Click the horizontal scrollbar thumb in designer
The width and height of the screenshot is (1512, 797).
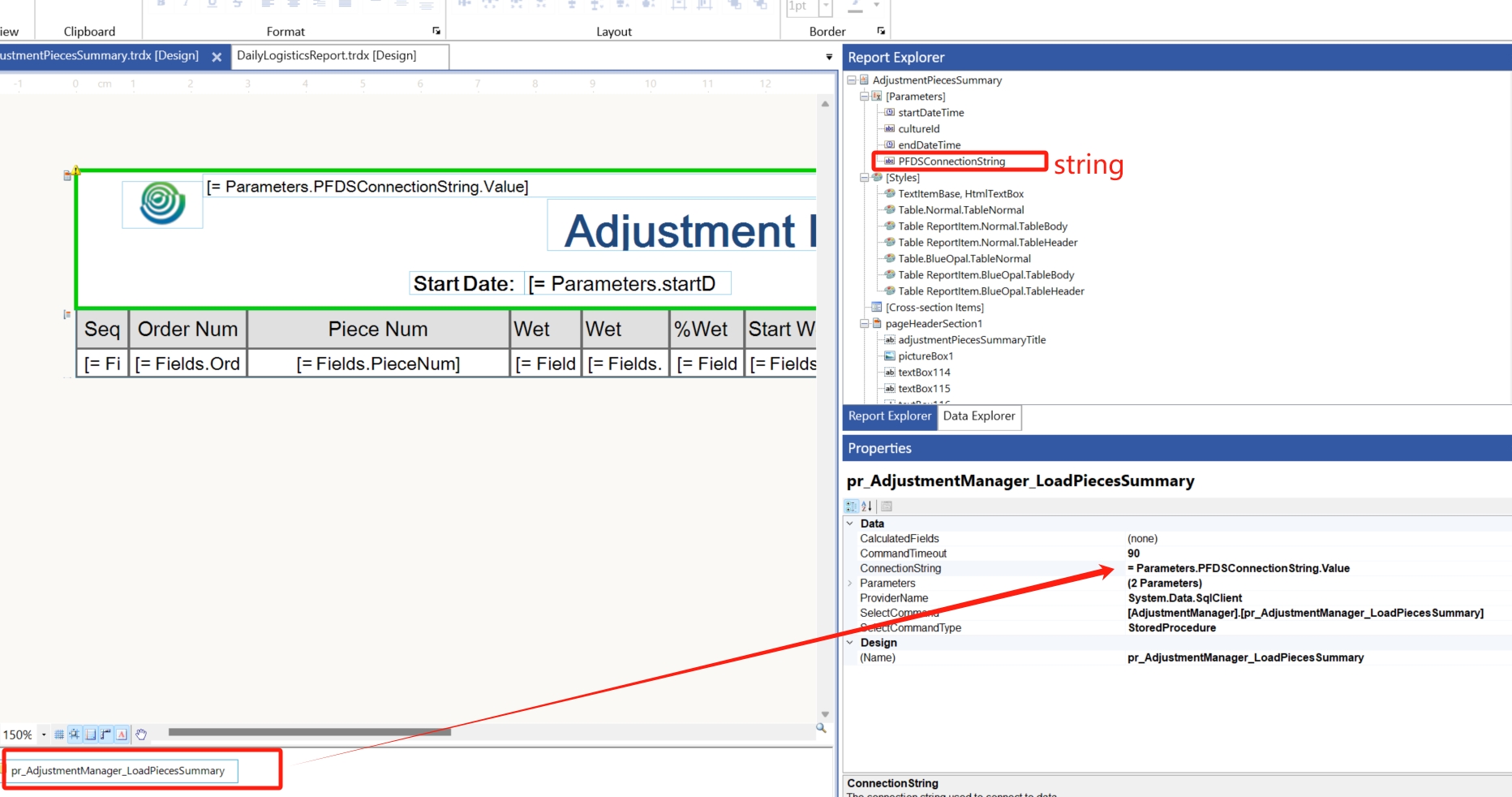pos(309,732)
